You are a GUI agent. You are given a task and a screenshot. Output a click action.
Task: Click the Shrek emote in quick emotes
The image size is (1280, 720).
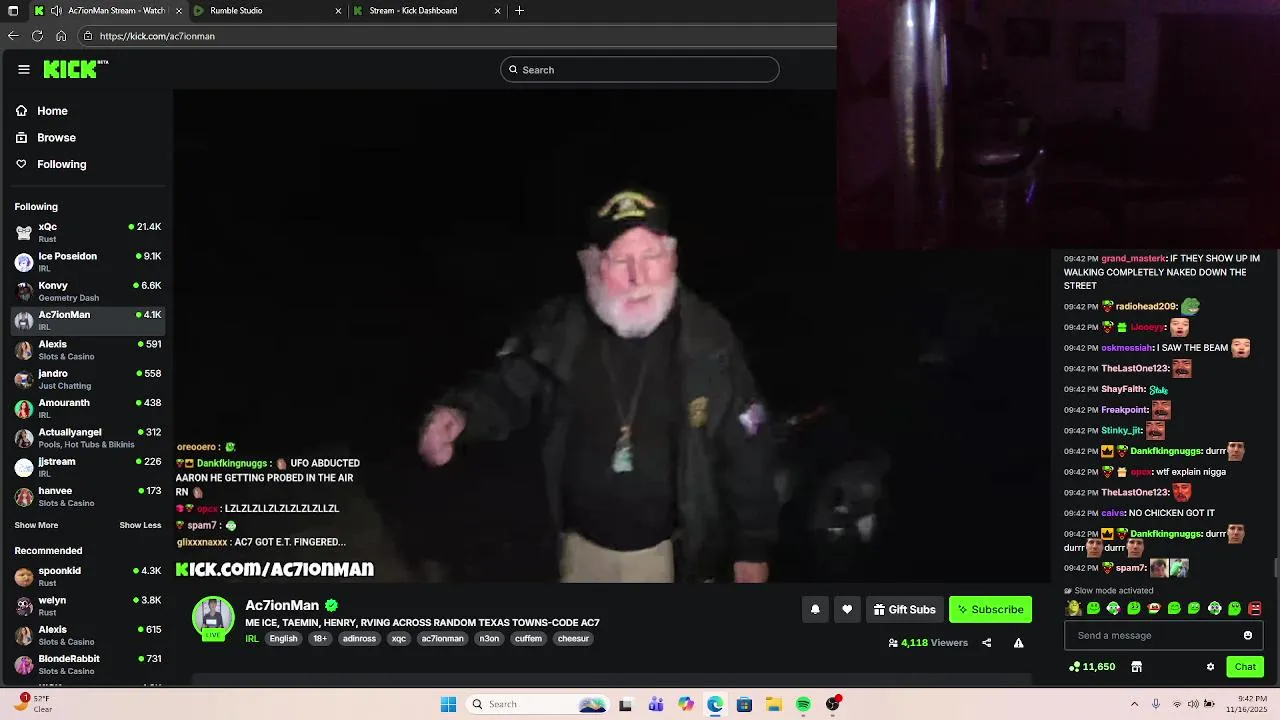tap(1073, 608)
